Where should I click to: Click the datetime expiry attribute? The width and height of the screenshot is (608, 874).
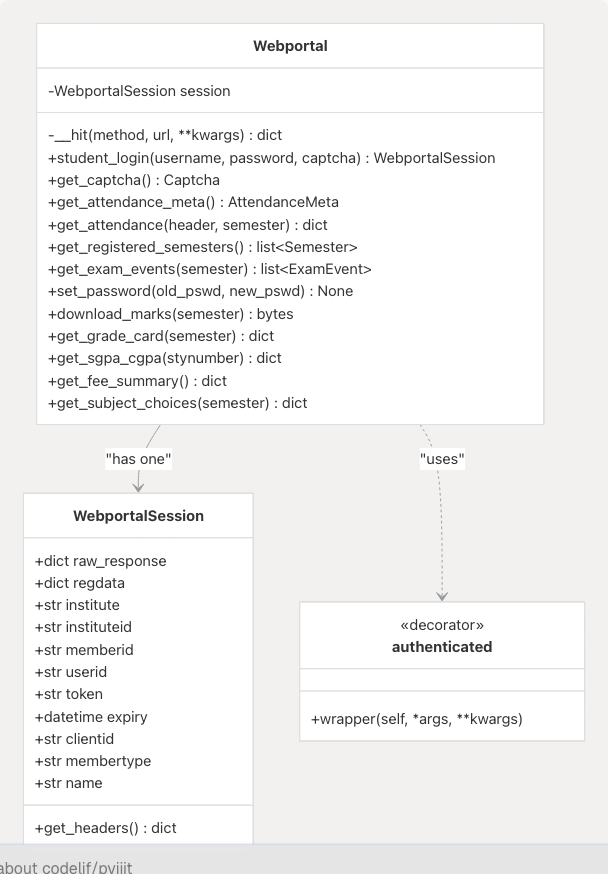[x=92, y=716]
